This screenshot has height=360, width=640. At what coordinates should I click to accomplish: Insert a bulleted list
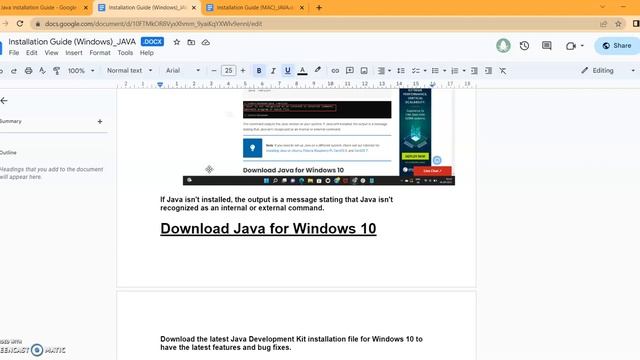(x=435, y=71)
